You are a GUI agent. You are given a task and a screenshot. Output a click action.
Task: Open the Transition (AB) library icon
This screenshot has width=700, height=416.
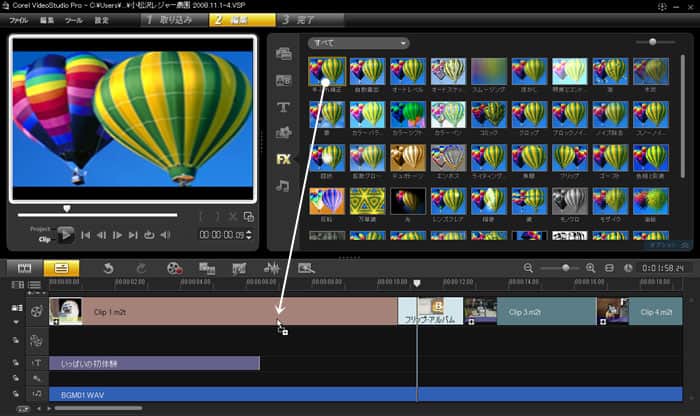tap(283, 80)
